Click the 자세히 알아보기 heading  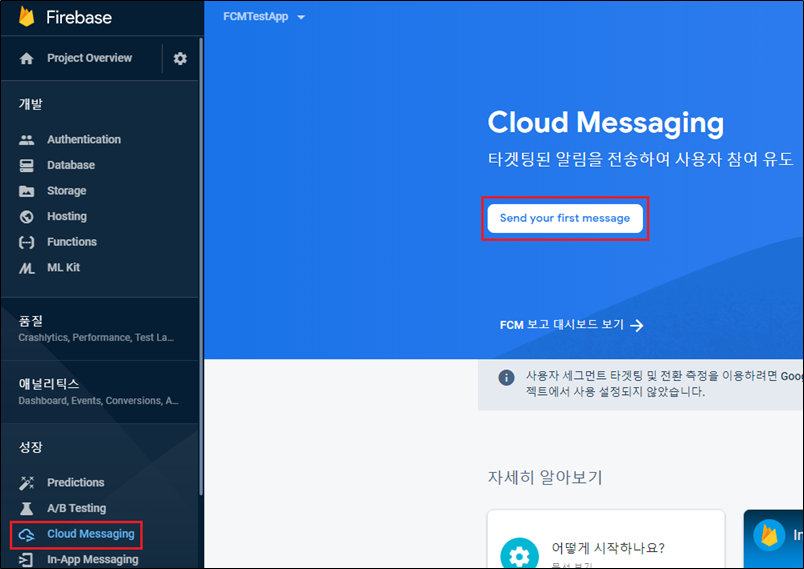pyautogui.click(x=545, y=477)
